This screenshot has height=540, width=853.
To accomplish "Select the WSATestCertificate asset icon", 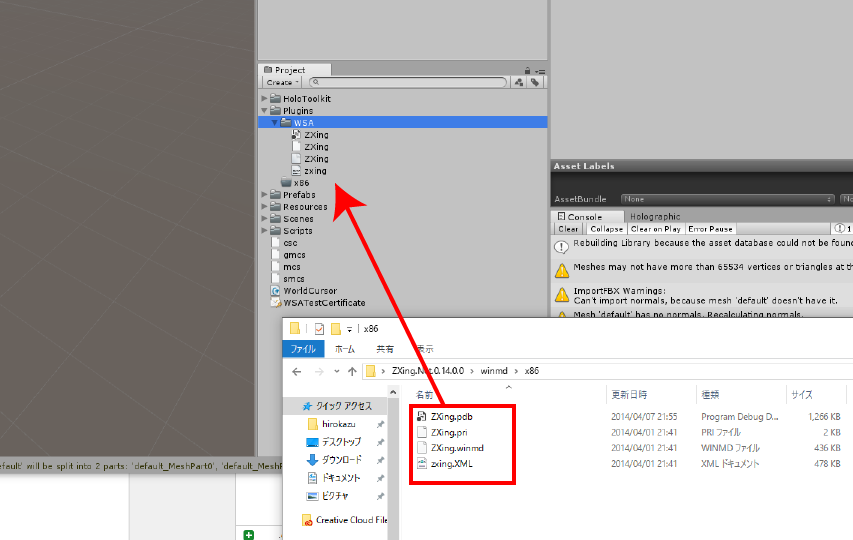I will point(275,303).
